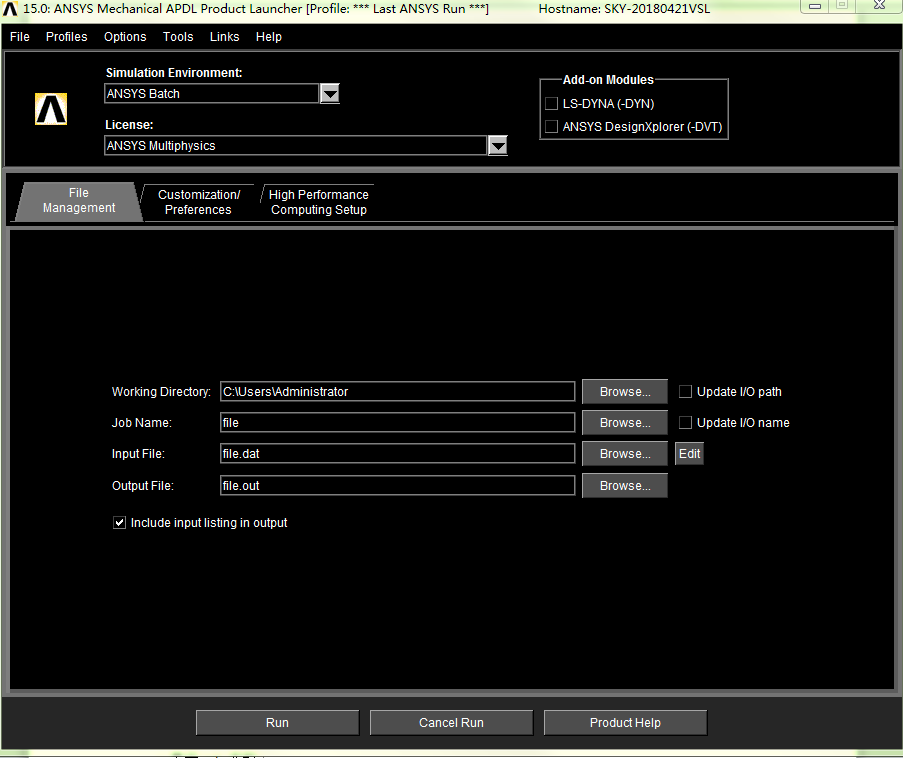
Task: Open the File menu
Action: tap(19, 37)
